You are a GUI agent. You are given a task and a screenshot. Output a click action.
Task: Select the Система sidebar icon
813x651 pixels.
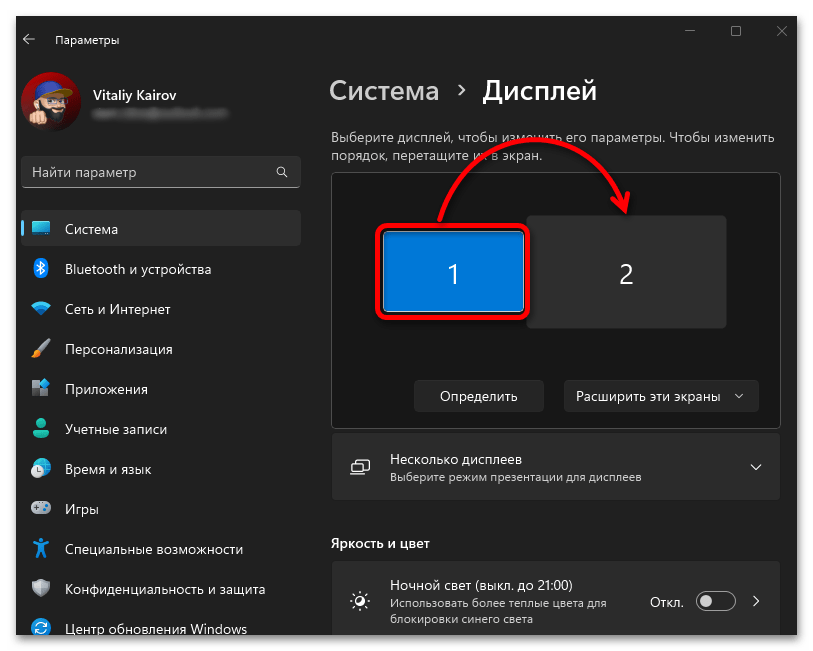pos(40,228)
